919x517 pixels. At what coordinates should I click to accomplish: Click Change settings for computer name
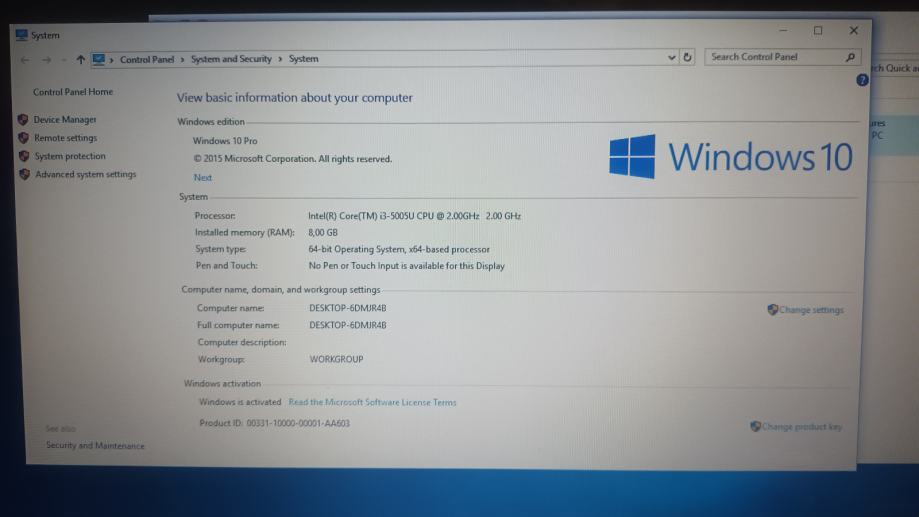click(812, 309)
